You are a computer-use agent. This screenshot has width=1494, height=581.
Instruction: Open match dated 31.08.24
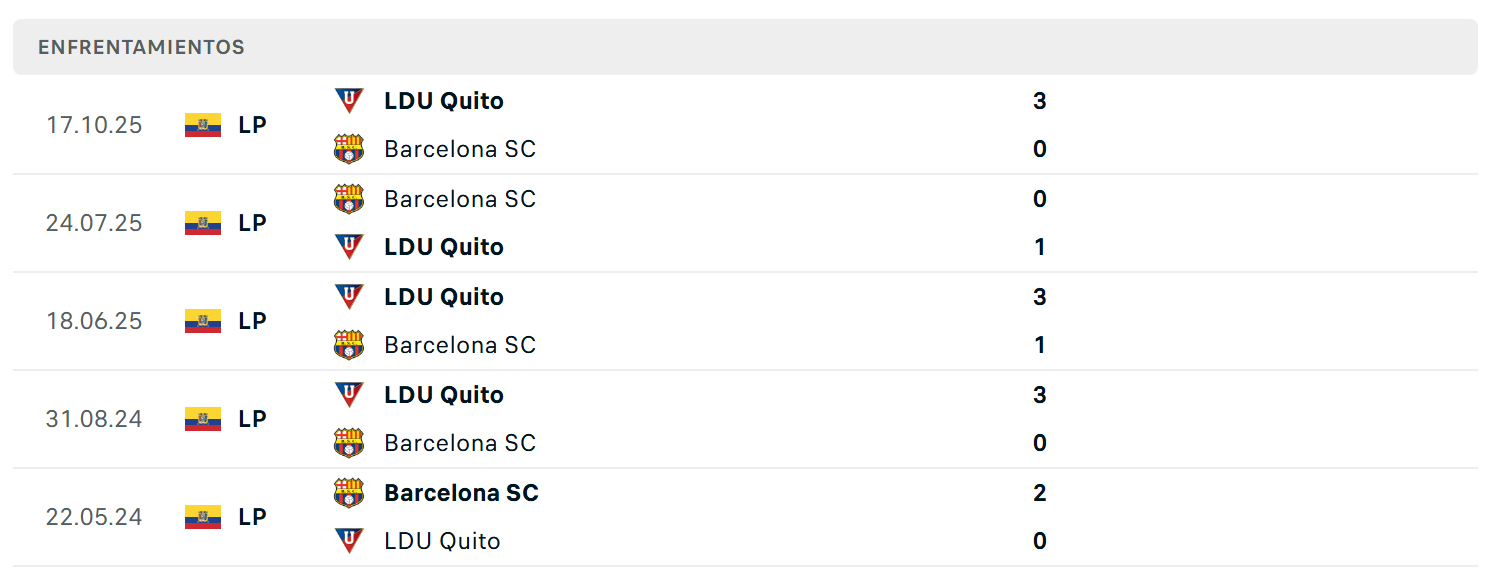[x=94, y=419]
